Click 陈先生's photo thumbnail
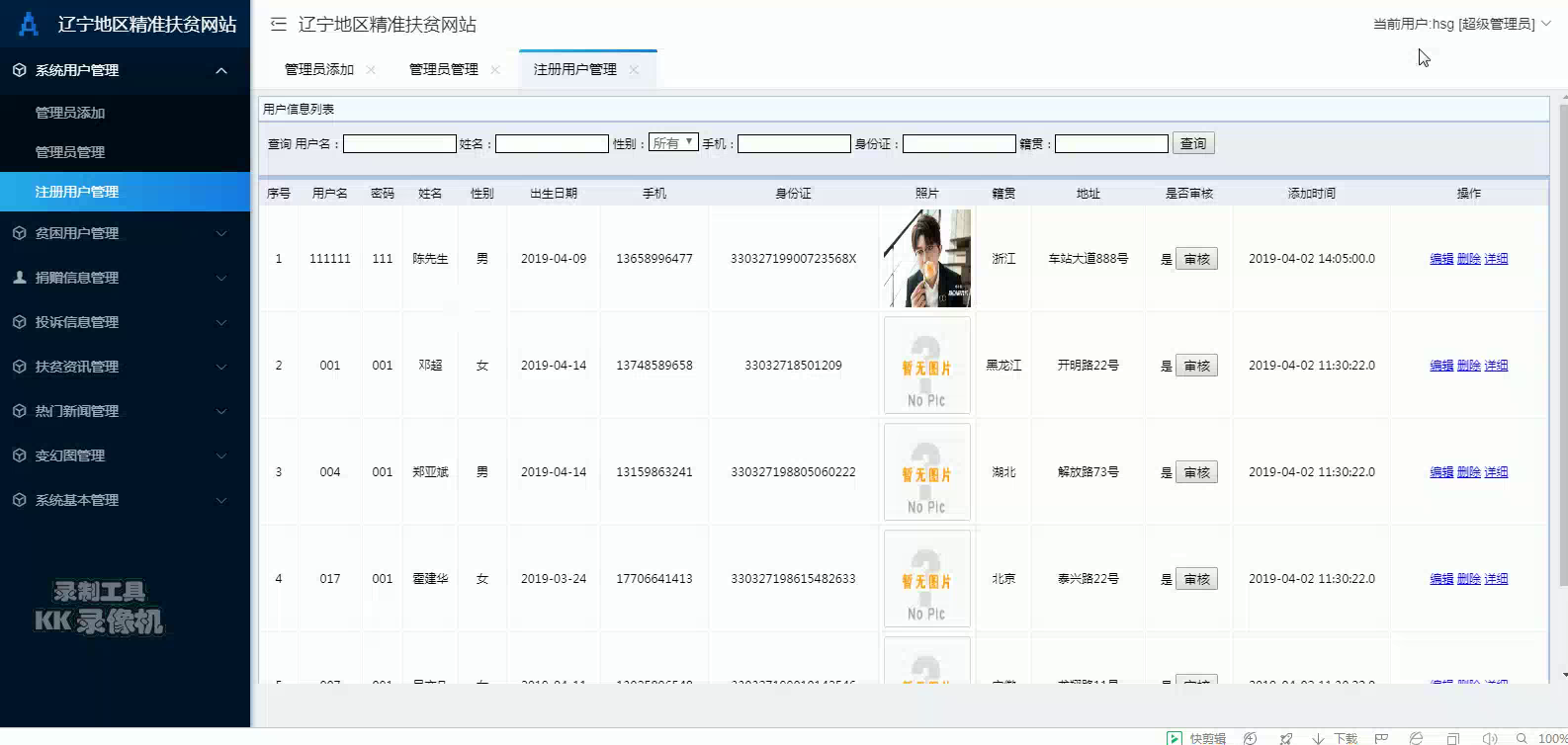The height and width of the screenshot is (745, 1568). point(926,258)
